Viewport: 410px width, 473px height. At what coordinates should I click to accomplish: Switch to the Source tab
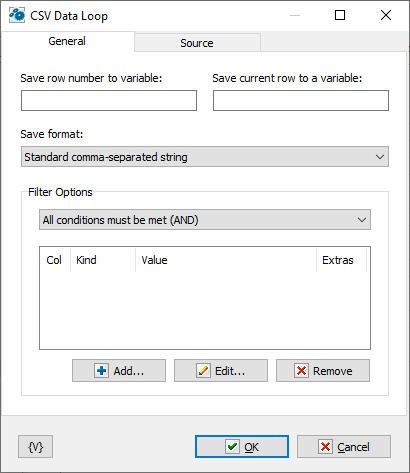[x=197, y=43]
